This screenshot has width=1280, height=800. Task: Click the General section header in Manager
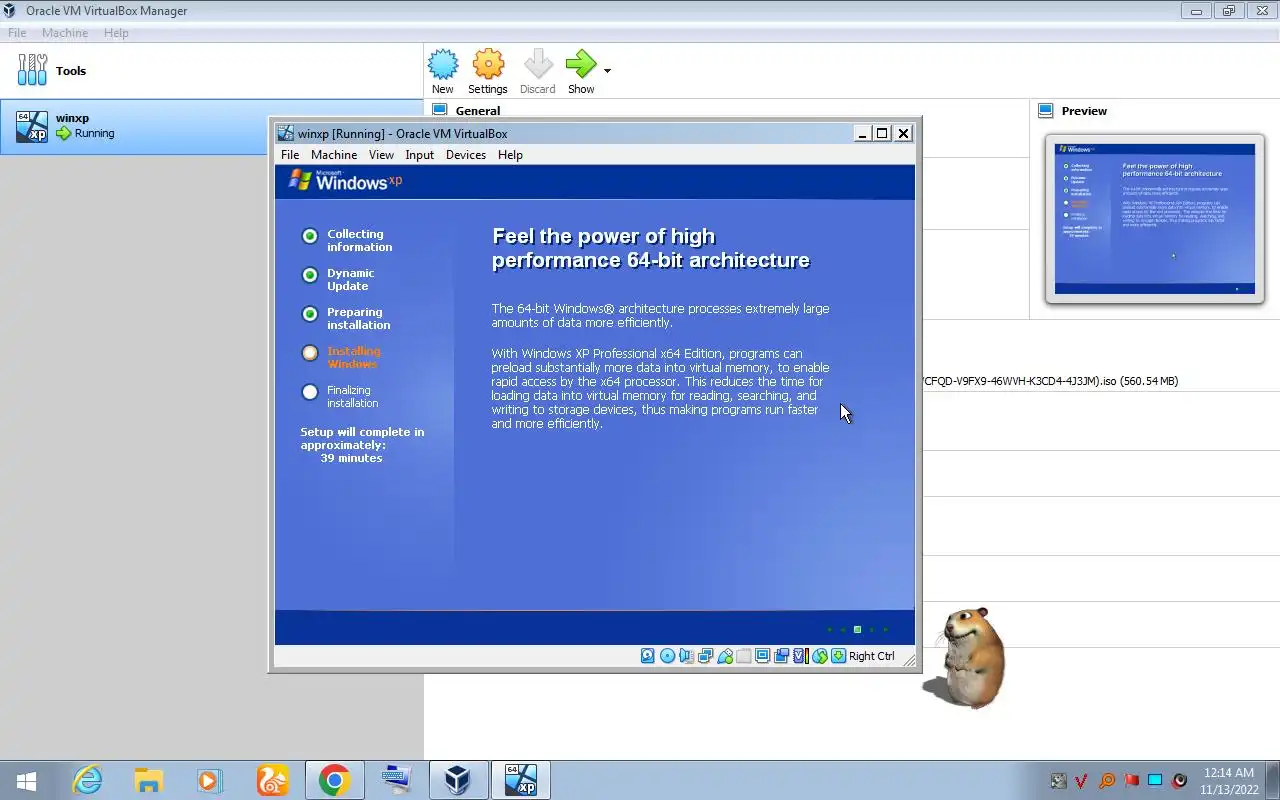477,111
